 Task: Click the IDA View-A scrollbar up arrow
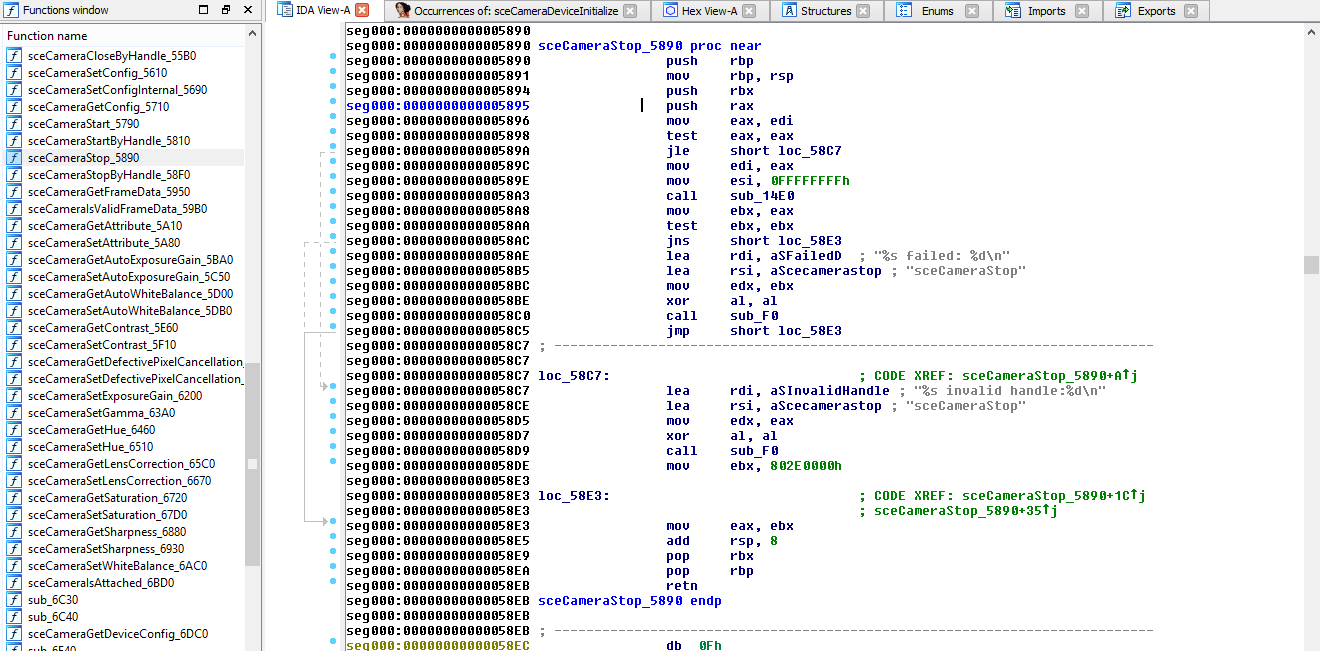pyautogui.click(x=1311, y=30)
